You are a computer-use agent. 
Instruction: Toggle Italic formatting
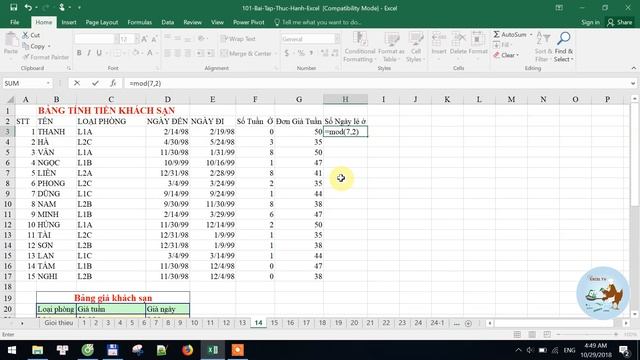pyautogui.click(x=89, y=53)
